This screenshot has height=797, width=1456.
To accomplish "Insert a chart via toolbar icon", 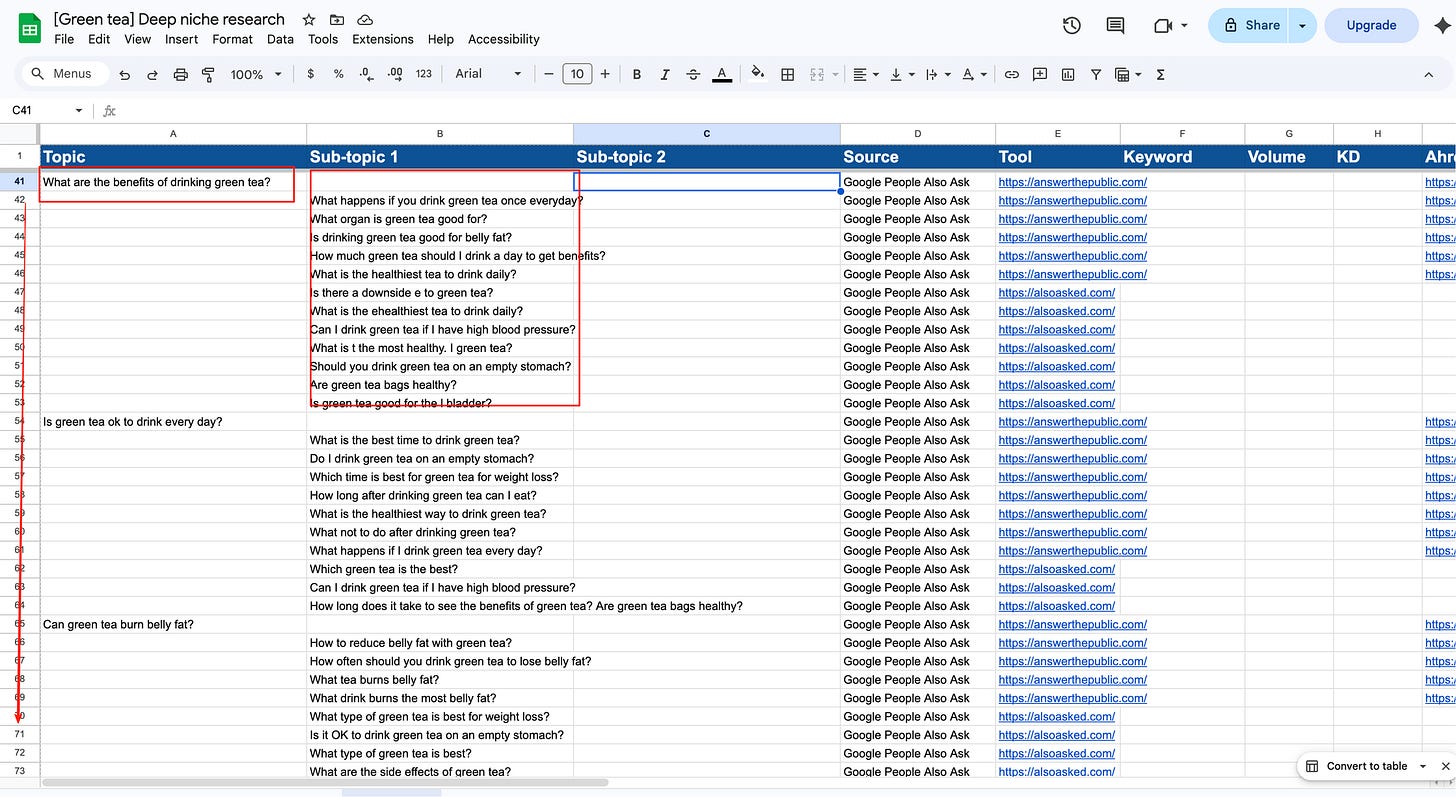I will [x=1068, y=74].
